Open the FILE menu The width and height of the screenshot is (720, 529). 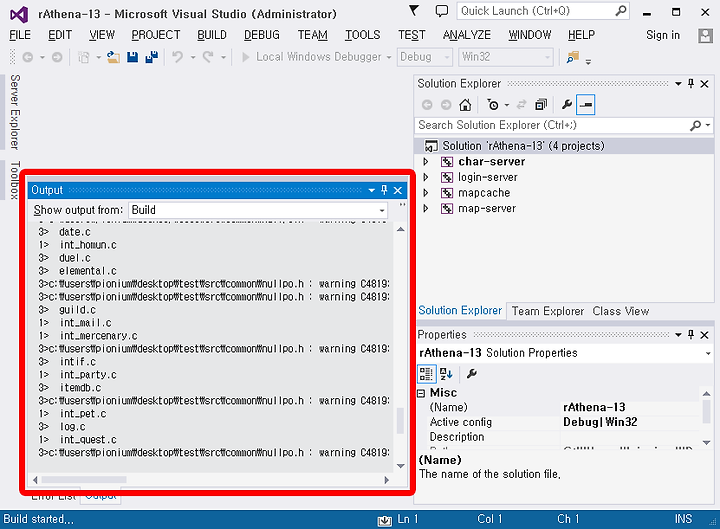click(x=20, y=35)
